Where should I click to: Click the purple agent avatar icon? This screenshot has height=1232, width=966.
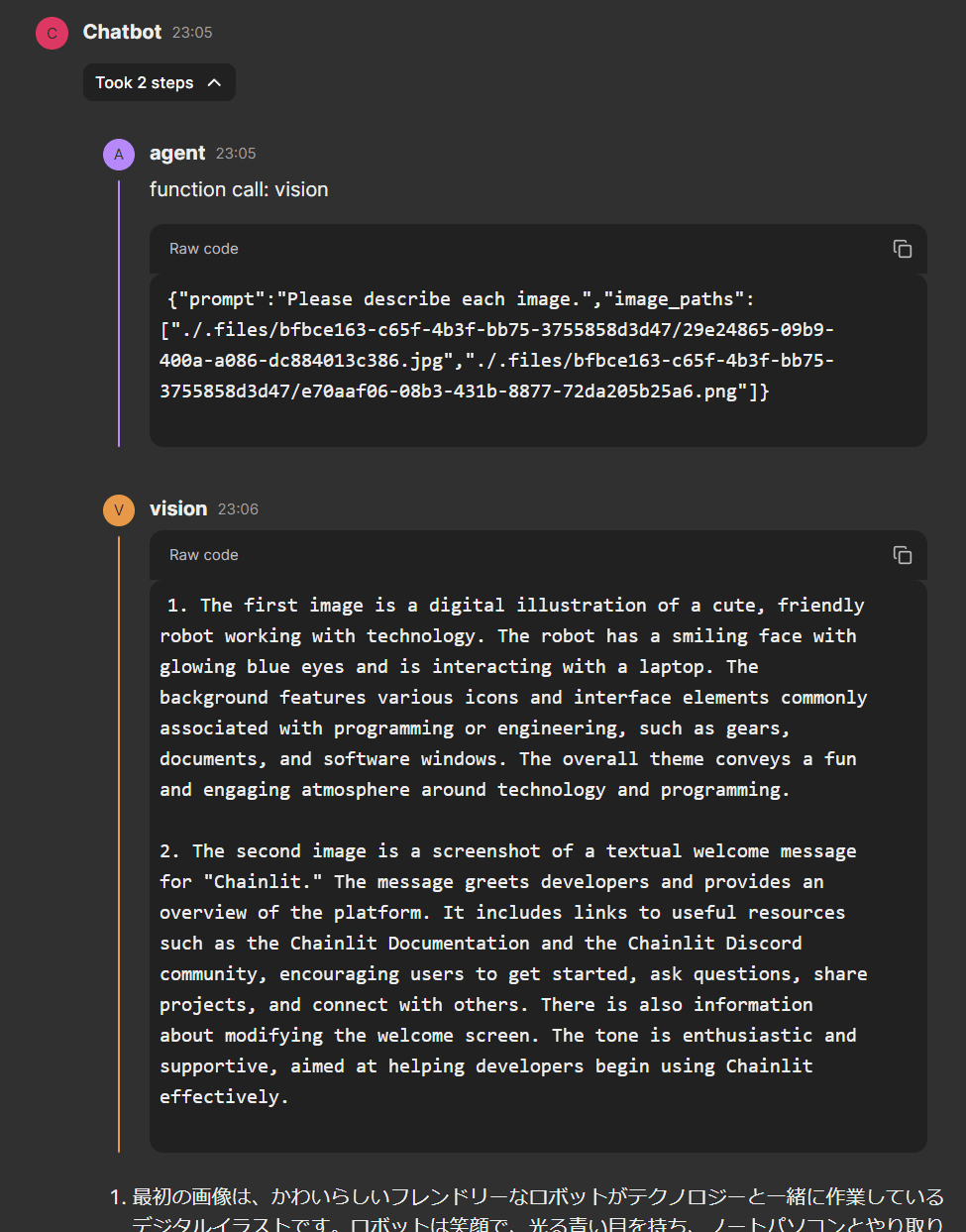(119, 154)
